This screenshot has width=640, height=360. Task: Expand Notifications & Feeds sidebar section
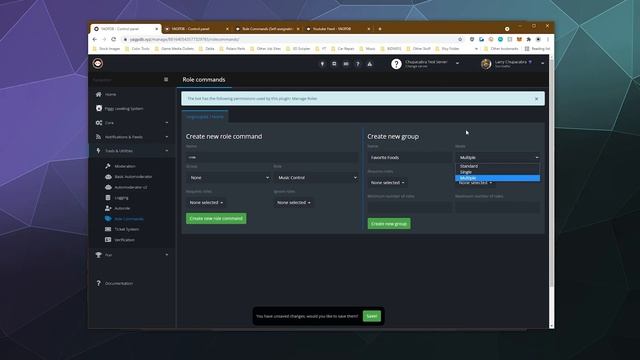[133, 137]
